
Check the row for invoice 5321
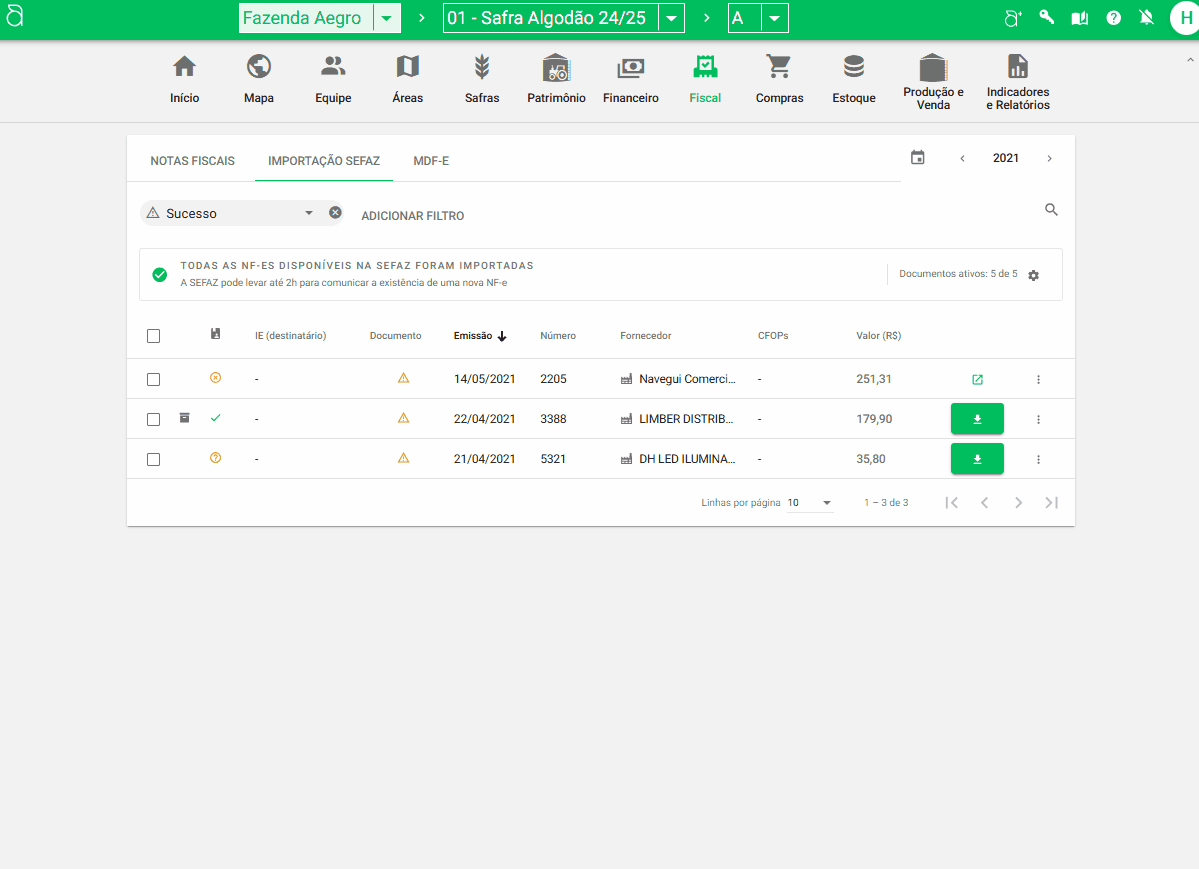[x=153, y=459]
